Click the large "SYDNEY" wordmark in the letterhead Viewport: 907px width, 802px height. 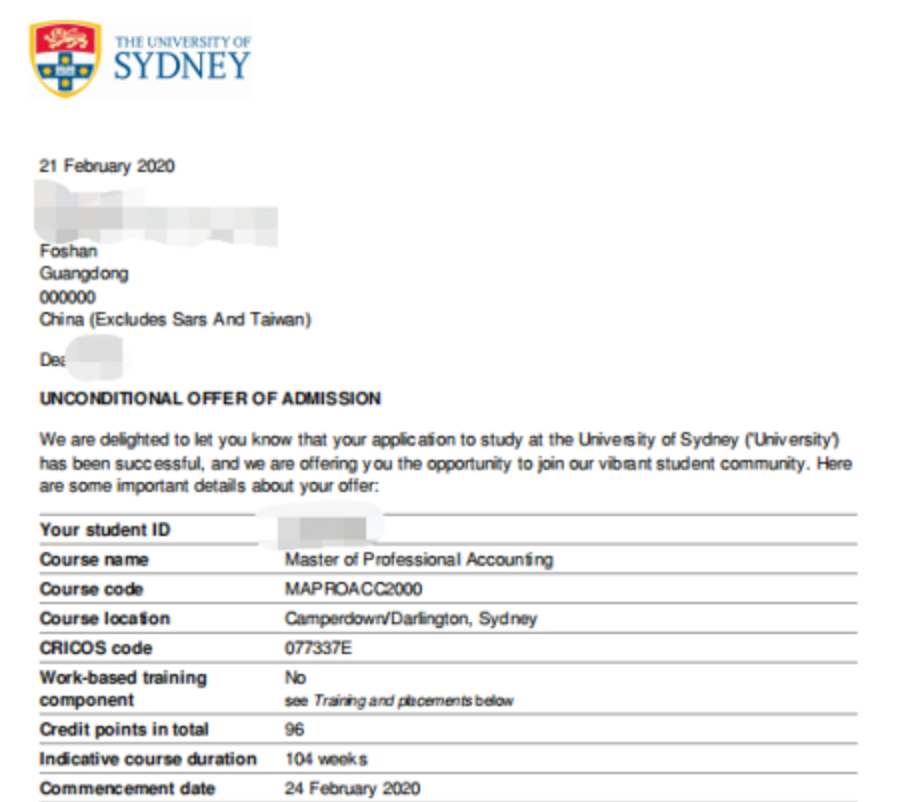(x=182, y=66)
